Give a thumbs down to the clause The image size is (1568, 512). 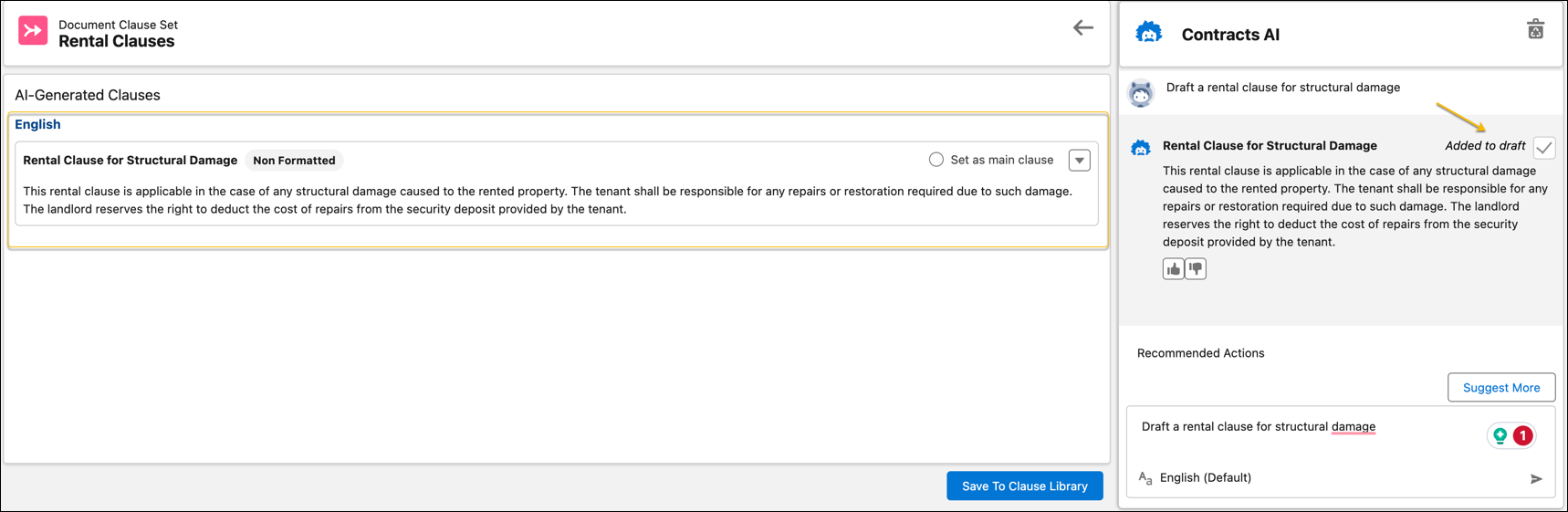[1196, 269]
